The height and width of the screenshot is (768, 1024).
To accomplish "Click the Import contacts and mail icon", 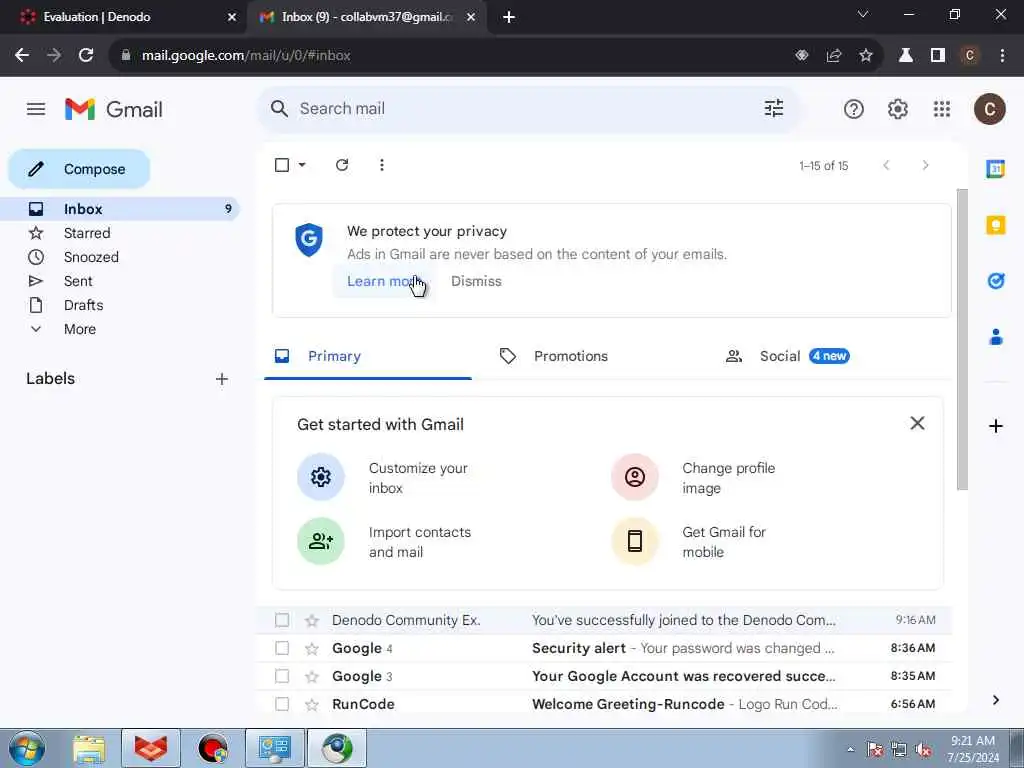I will 321,541.
